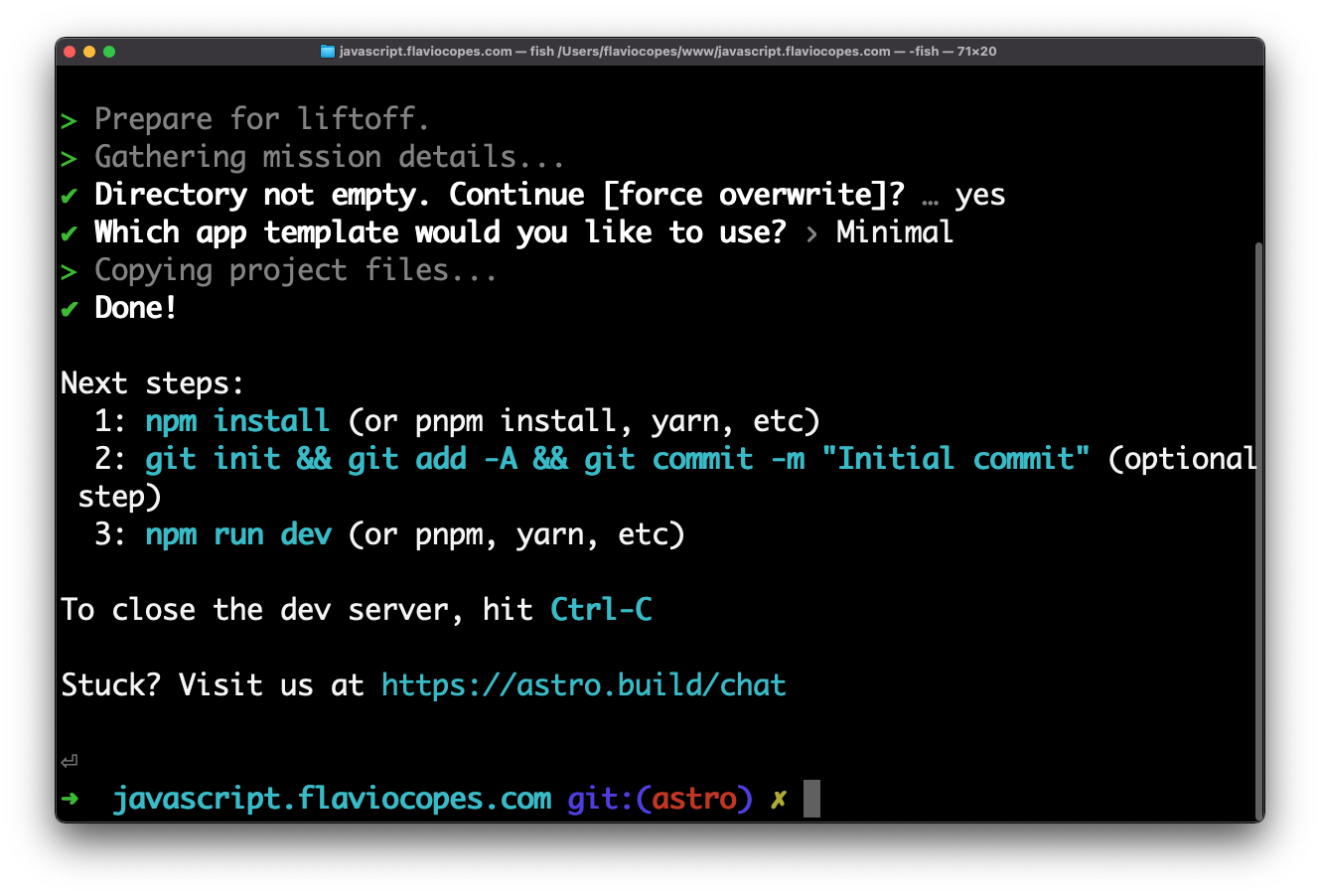Click the Minimal template answer
The image size is (1320, 896).
(x=894, y=232)
